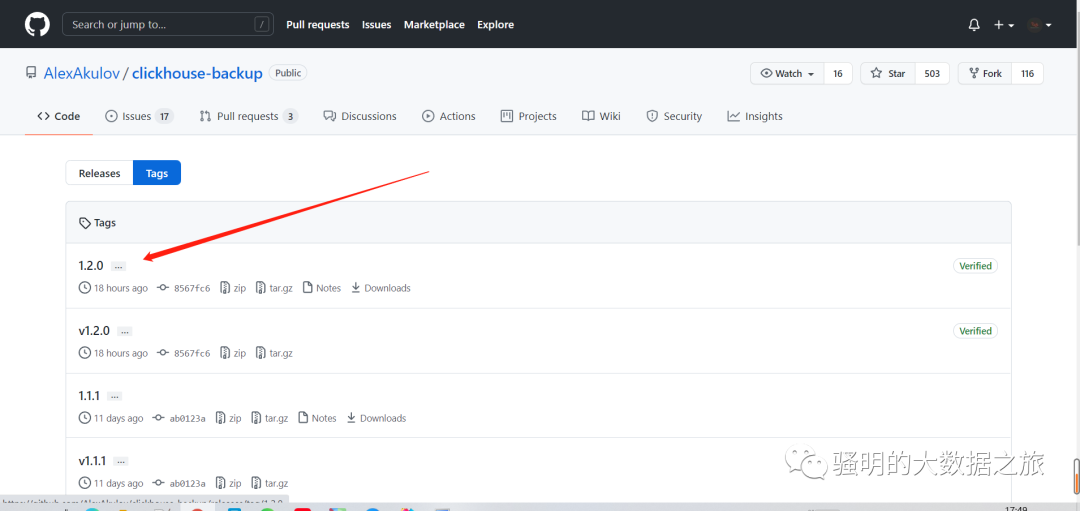Click the Watch button
Screen dimensions: 1080x511
tap(787, 74)
